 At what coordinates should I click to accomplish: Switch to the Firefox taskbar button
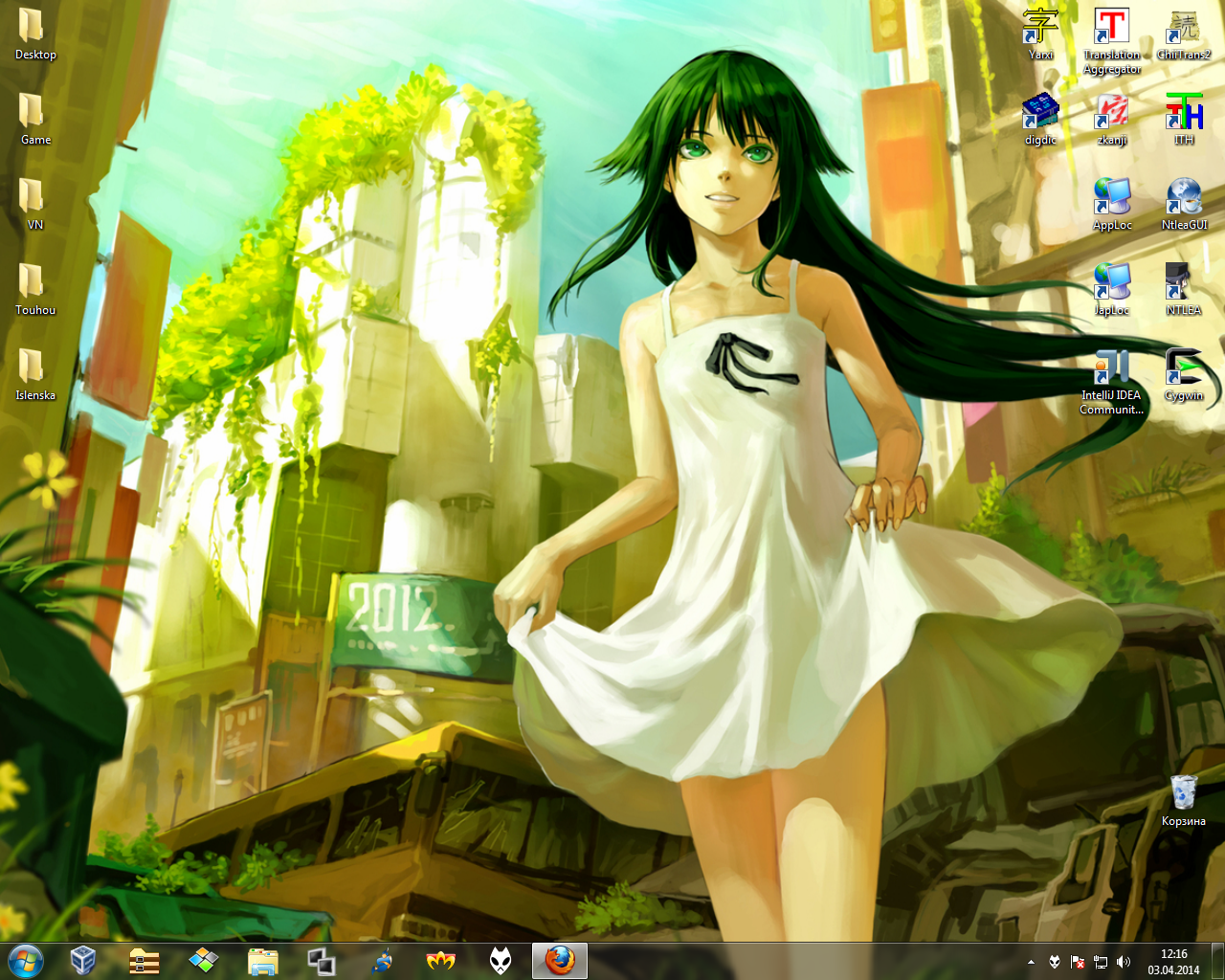click(560, 960)
